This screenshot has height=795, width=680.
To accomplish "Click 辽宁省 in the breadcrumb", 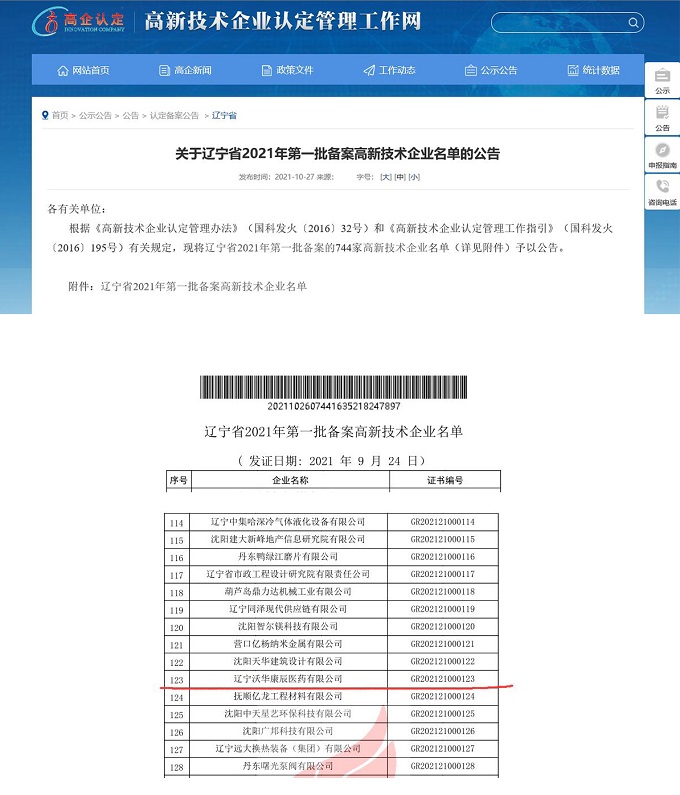I will tap(224, 116).
